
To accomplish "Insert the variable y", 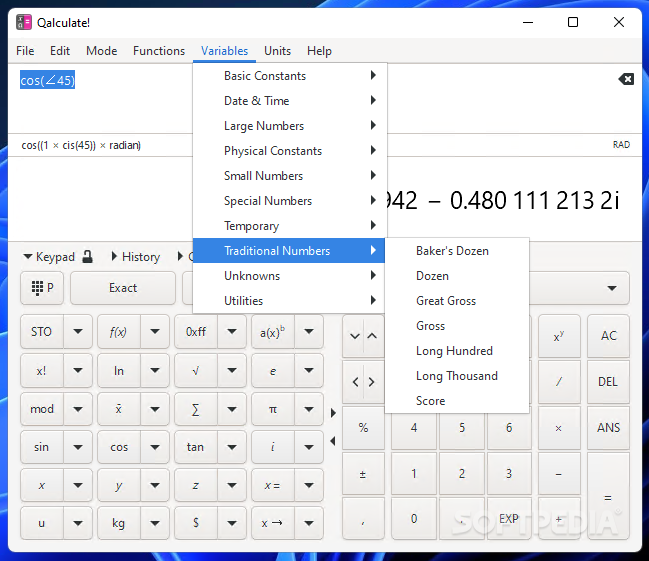I will pos(119,485).
